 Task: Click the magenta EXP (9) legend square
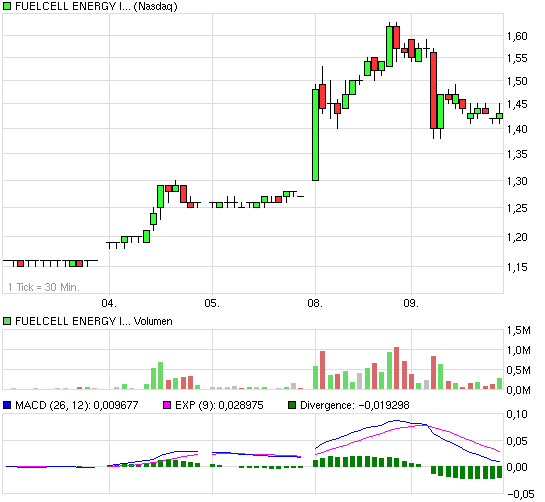coord(167,405)
